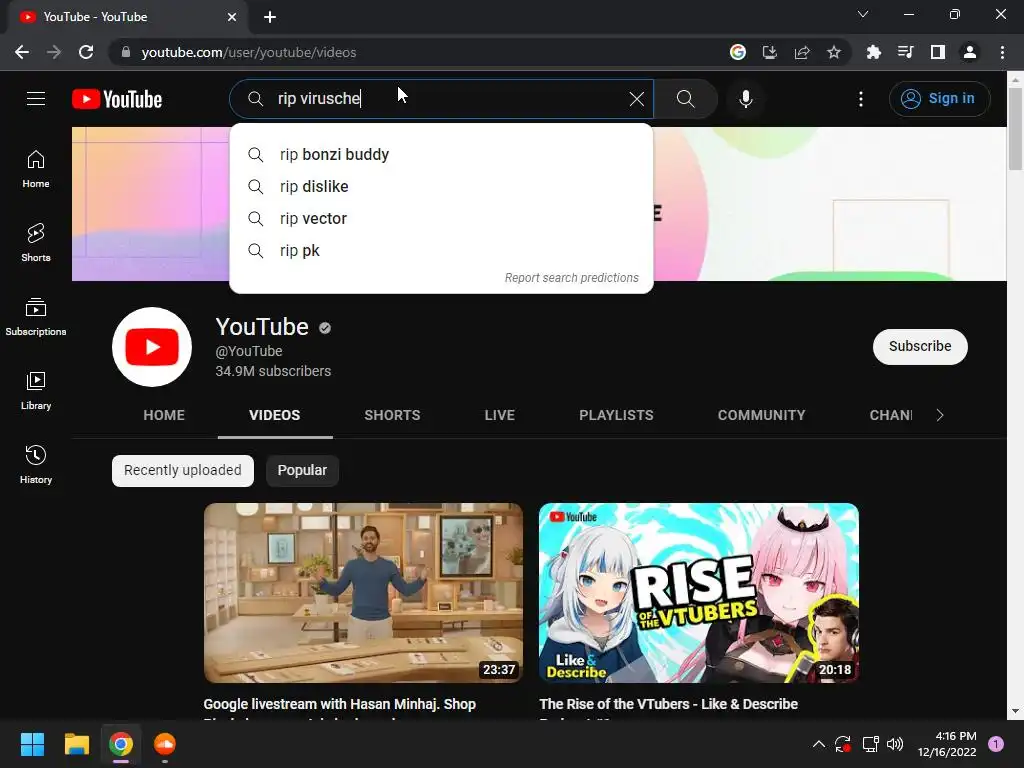Open the Extensions puzzle icon
Image resolution: width=1024 pixels, height=768 pixels.
point(873,52)
